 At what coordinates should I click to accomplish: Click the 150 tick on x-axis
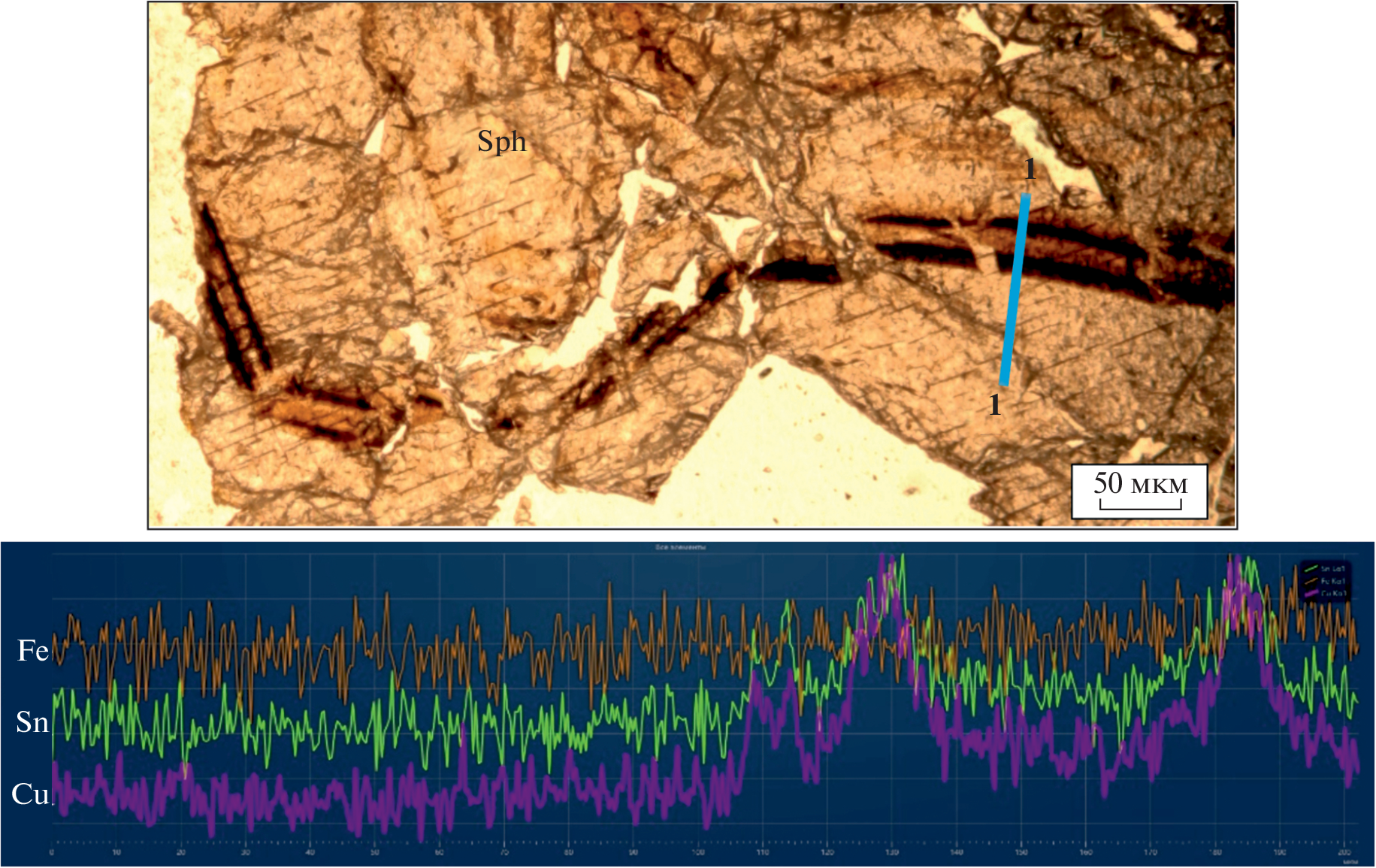pyautogui.click(x=1021, y=852)
